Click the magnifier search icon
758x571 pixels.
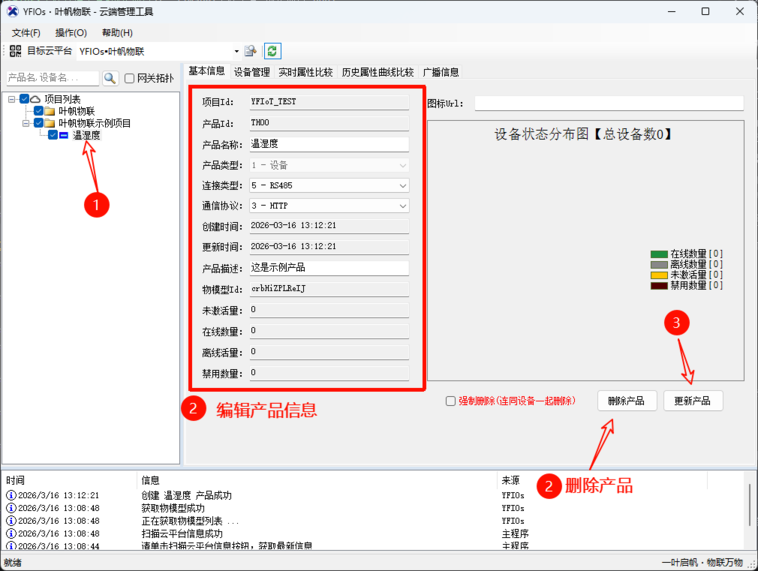(110, 78)
